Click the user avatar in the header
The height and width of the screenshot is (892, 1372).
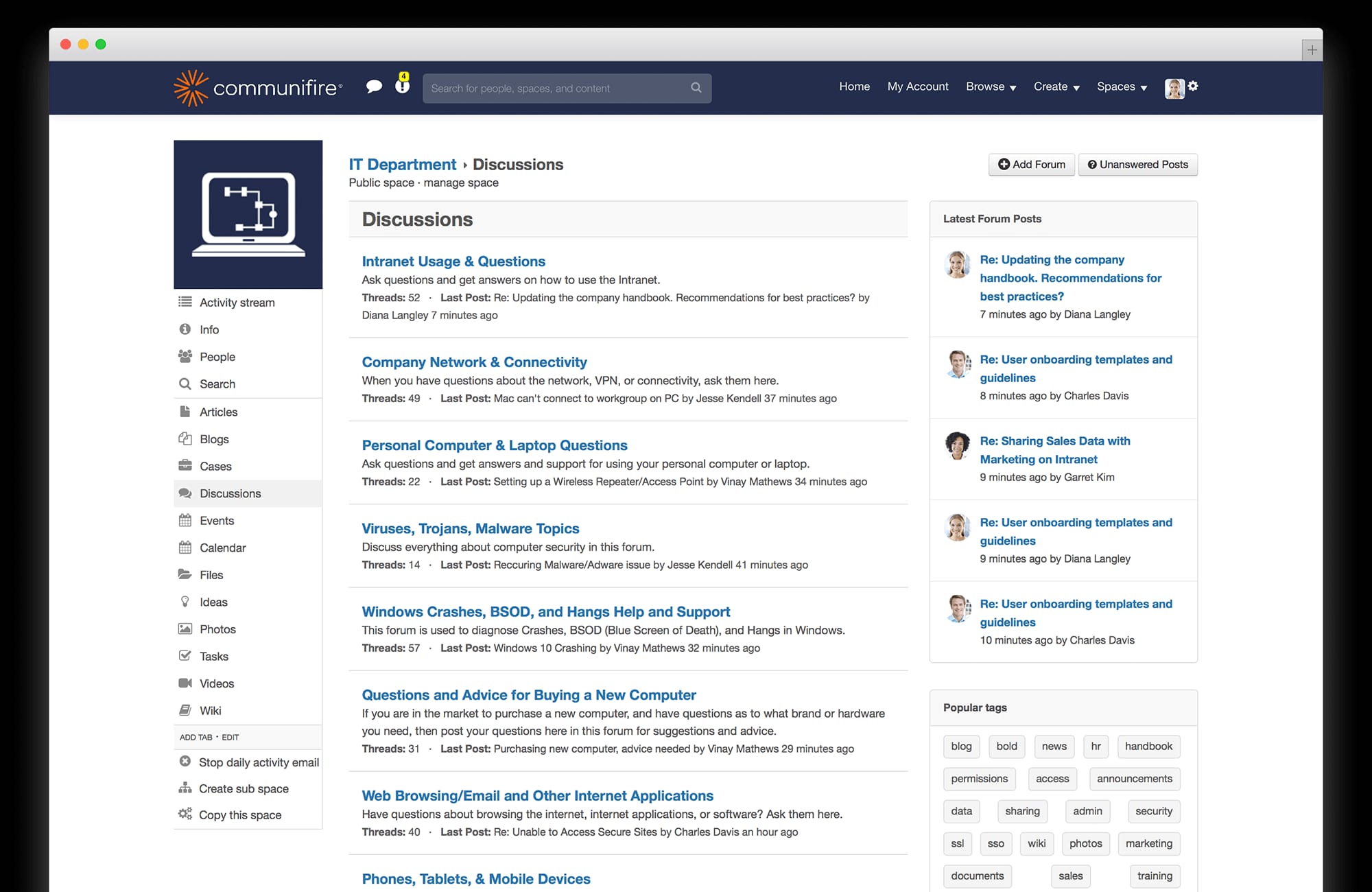tap(1174, 88)
